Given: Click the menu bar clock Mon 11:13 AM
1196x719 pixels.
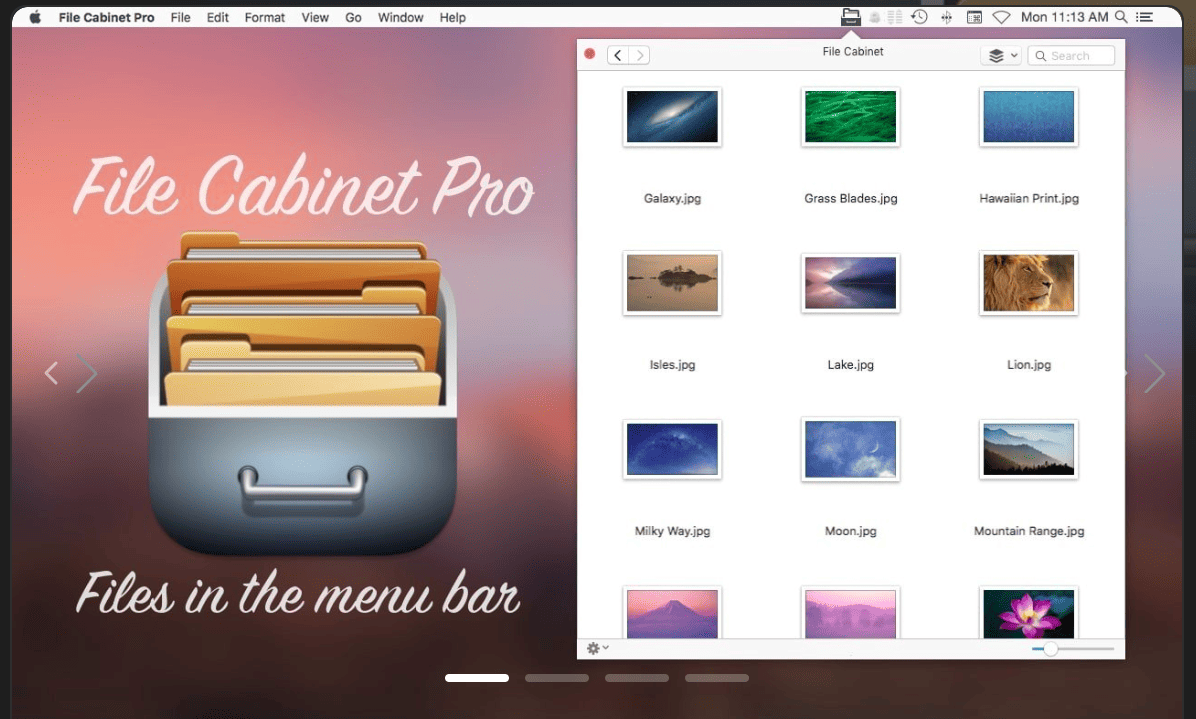Looking at the screenshot, I should click(x=1064, y=17).
